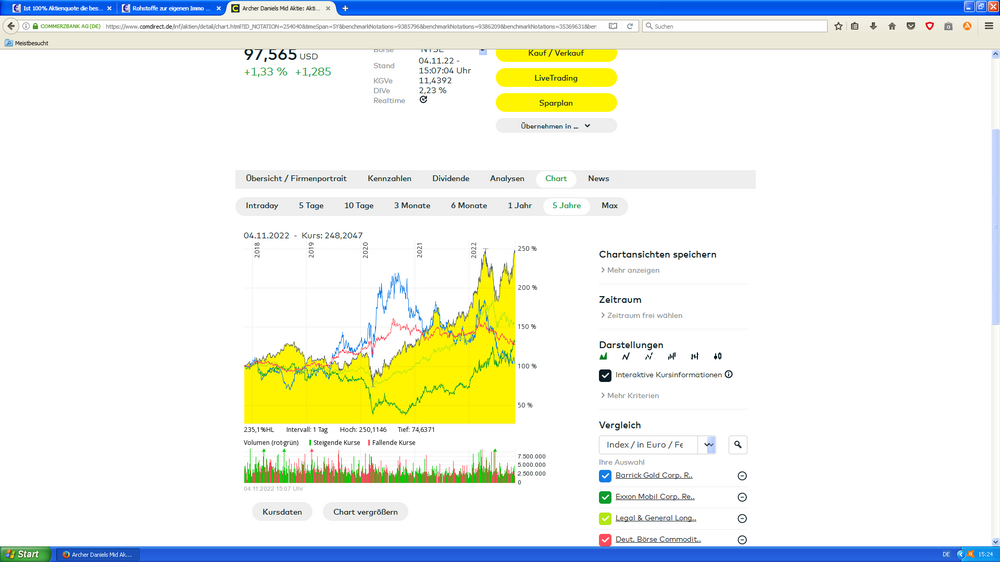1000x562 pixels.
Task: Open the downloads arrow icon
Action: pyautogui.click(x=873, y=26)
